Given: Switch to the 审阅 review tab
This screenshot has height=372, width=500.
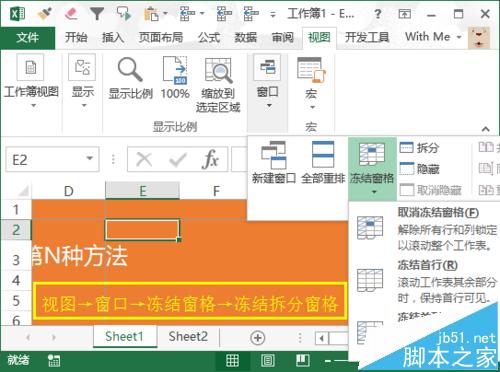Looking at the screenshot, I should [x=283, y=37].
